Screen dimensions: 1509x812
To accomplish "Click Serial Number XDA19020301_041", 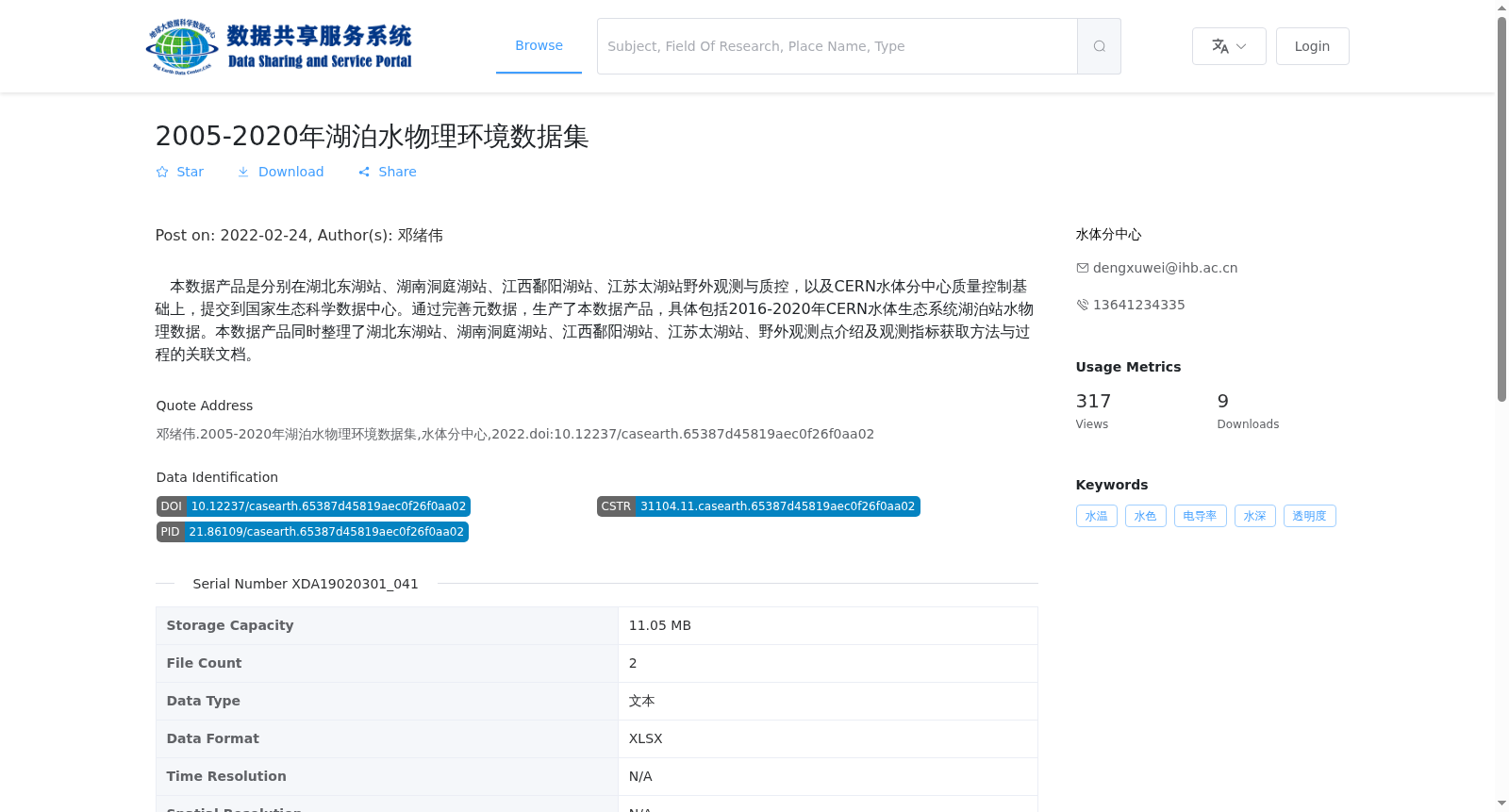I will coord(306,584).
